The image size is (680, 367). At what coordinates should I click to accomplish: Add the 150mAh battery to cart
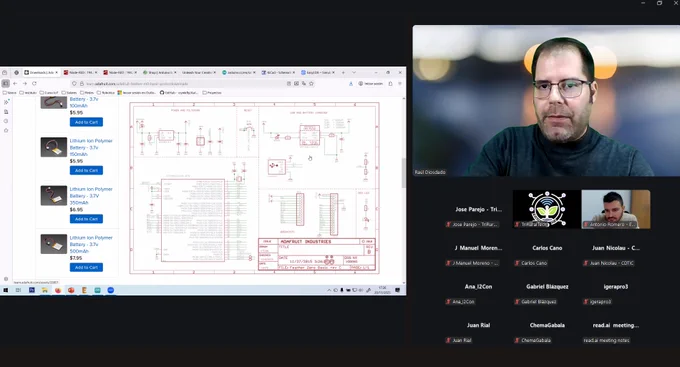[86, 170]
